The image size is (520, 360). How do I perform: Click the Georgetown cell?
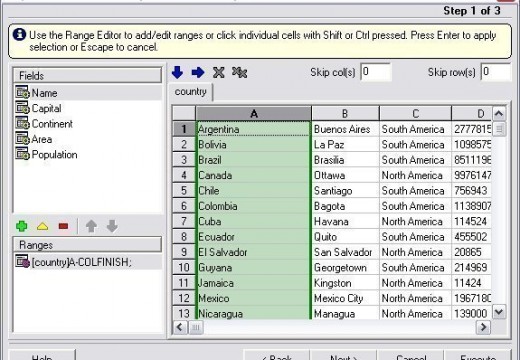pos(345,267)
